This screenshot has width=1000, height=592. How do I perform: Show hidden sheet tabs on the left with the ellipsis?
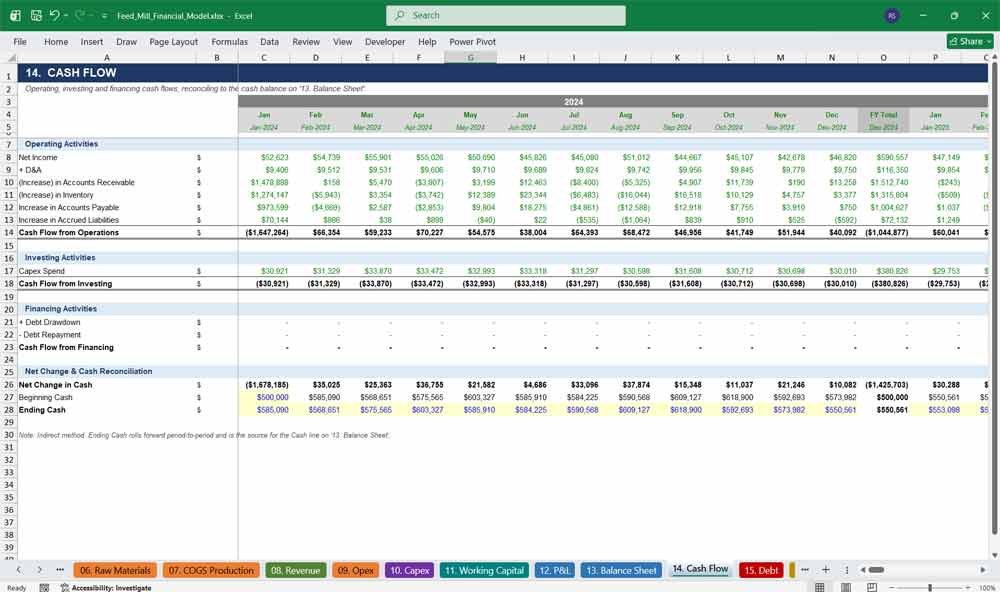[60, 570]
